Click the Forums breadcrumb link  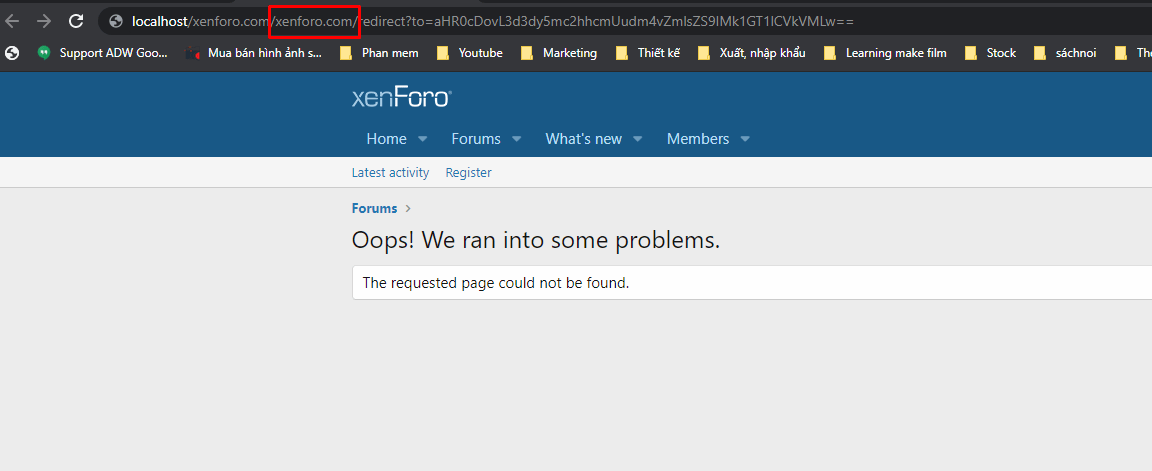pyautogui.click(x=374, y=209)
